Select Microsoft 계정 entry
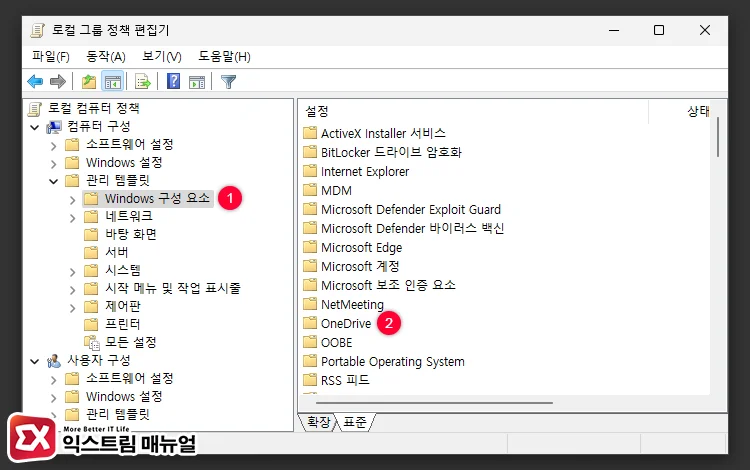 point(360,266)
